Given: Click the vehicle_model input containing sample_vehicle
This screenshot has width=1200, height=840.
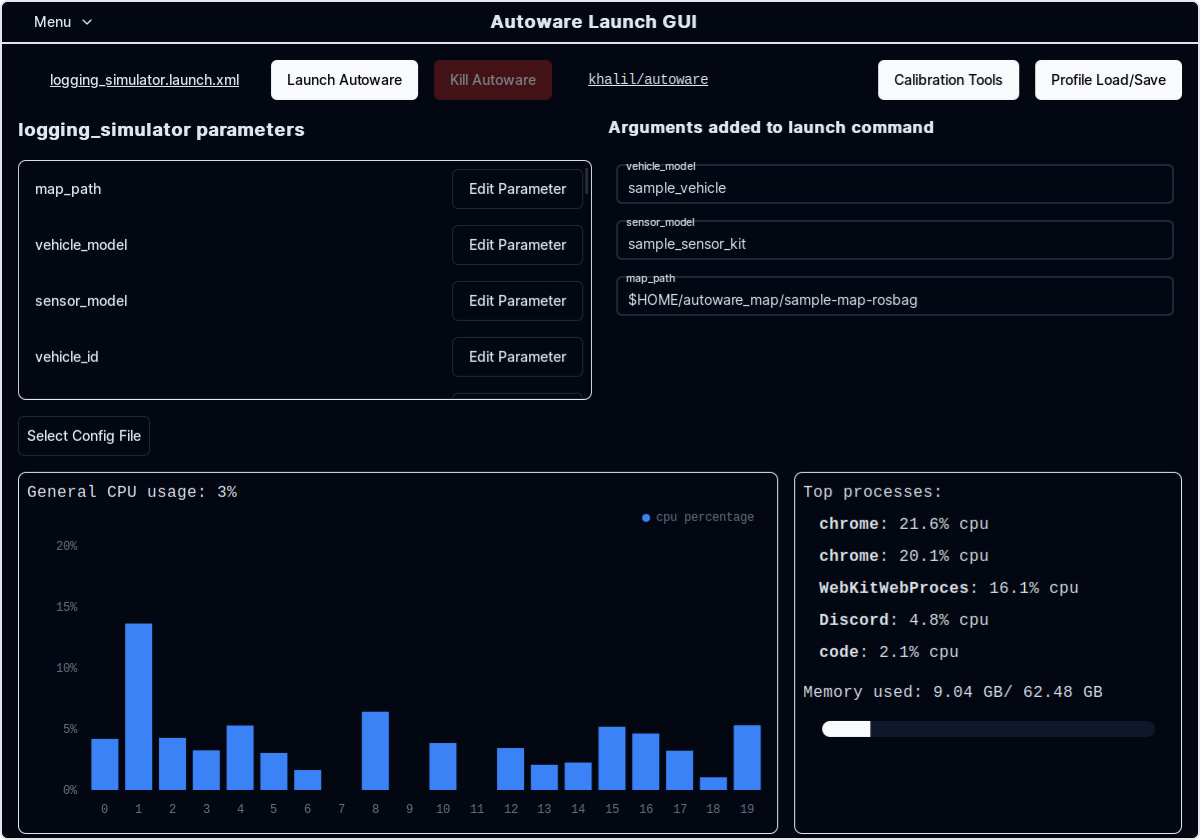Looking at the screenshot, I should [x=894, y=184].
